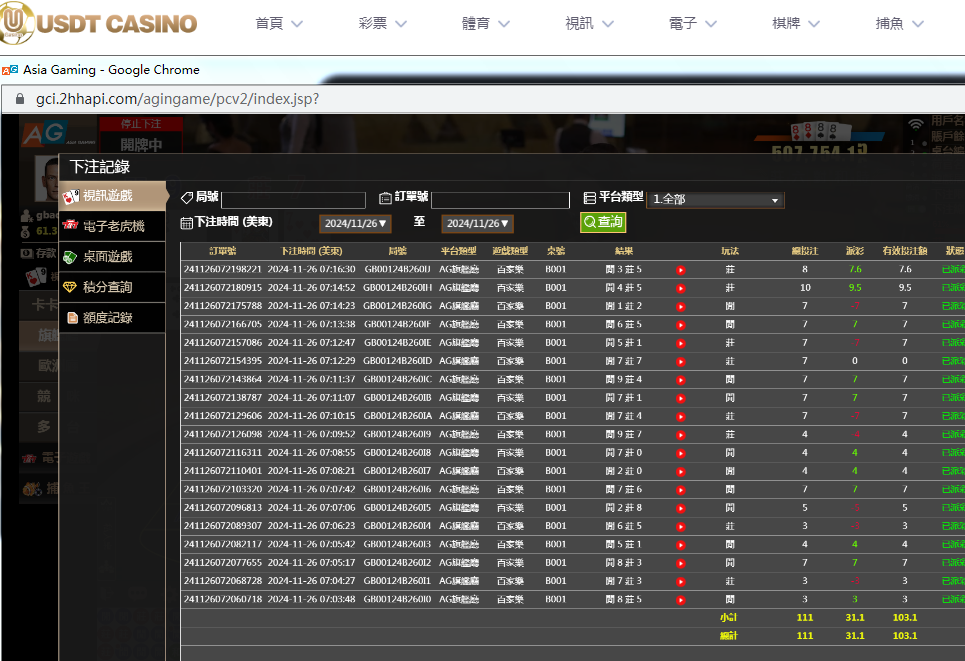Open the start date picker dropdown
Image resolution: width=965 pixels, height=661 pixels.
pos(355,224)
